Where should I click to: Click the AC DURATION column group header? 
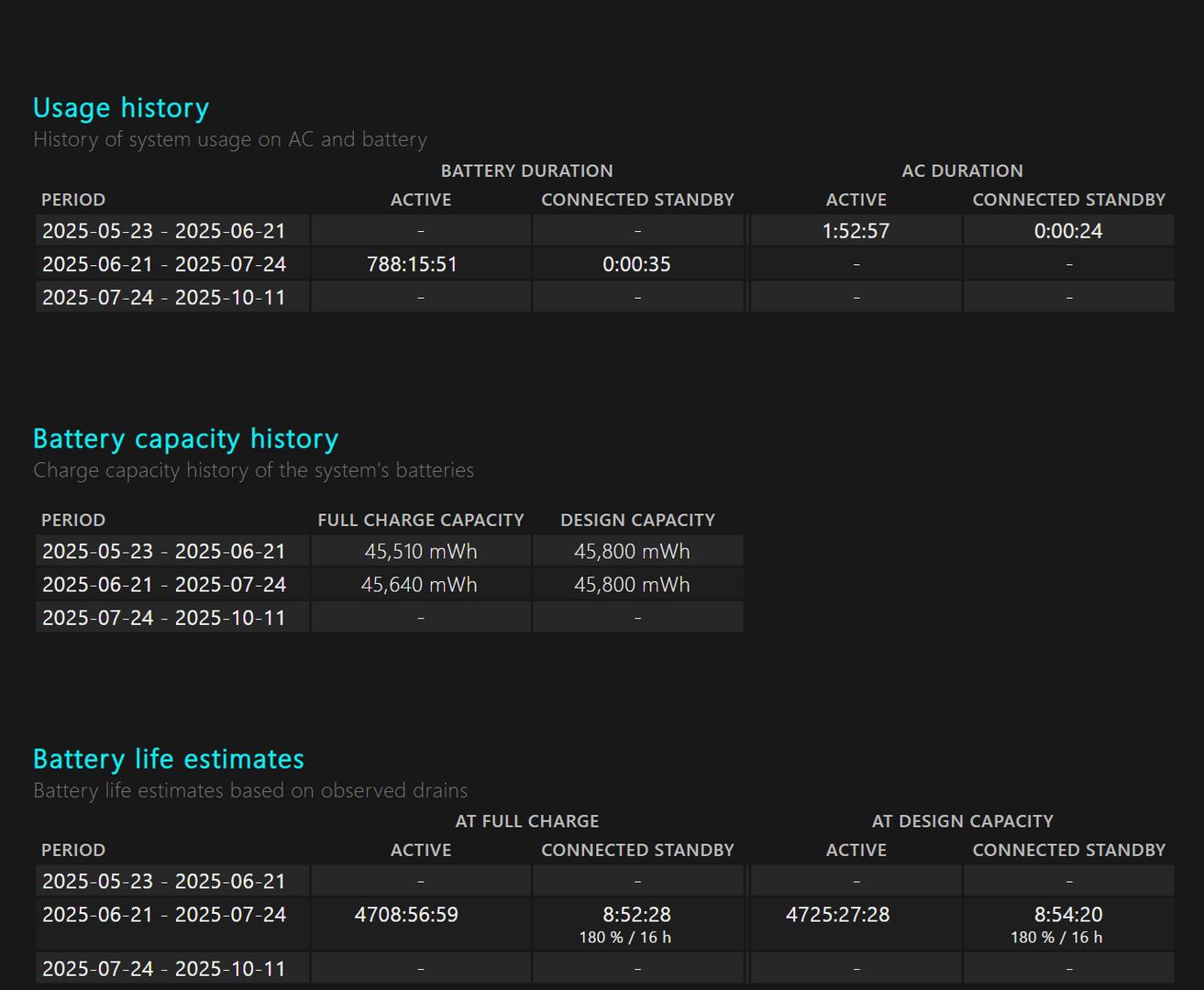click(962, 171)
